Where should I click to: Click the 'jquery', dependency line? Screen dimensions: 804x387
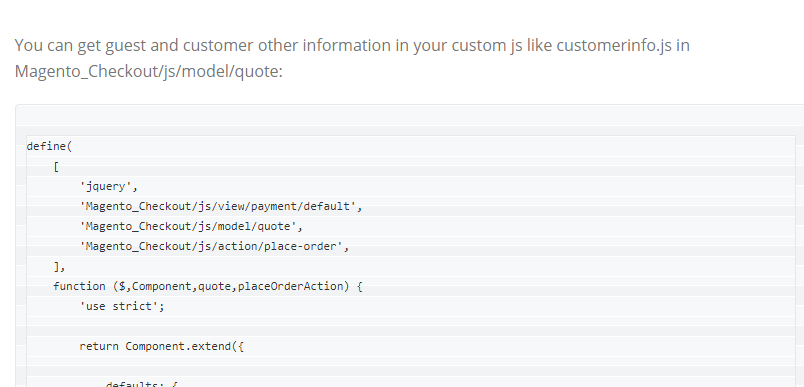[109, 187]
